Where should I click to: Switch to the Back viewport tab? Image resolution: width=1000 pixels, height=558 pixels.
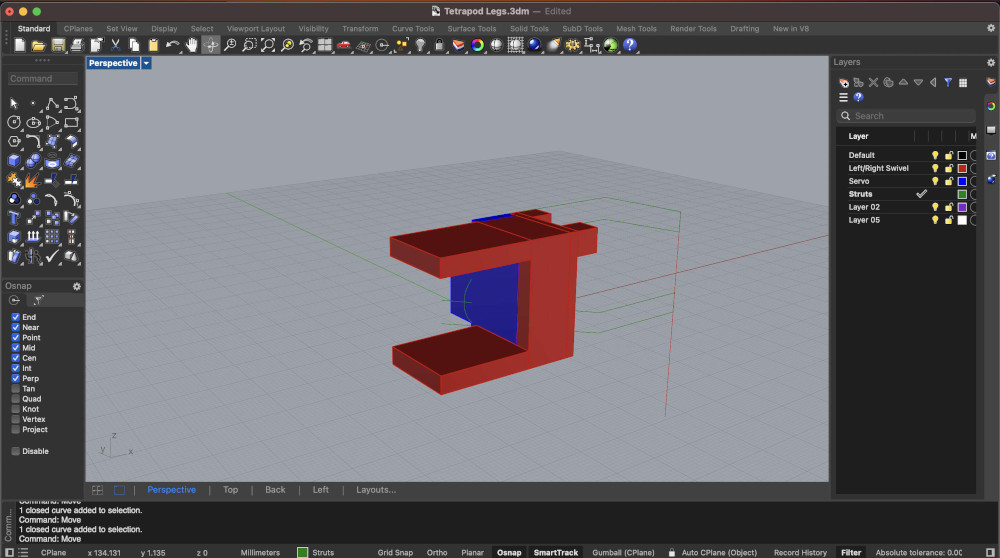(275, 490)
